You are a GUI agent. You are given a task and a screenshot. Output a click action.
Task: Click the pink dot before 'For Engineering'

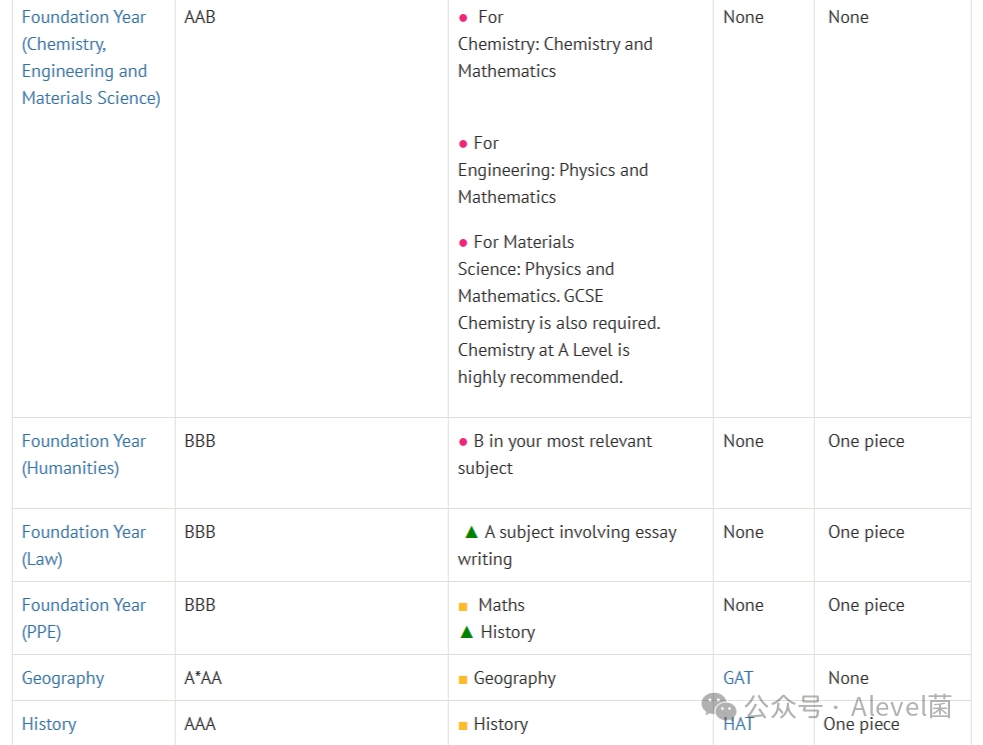click(x=463, y=144)
